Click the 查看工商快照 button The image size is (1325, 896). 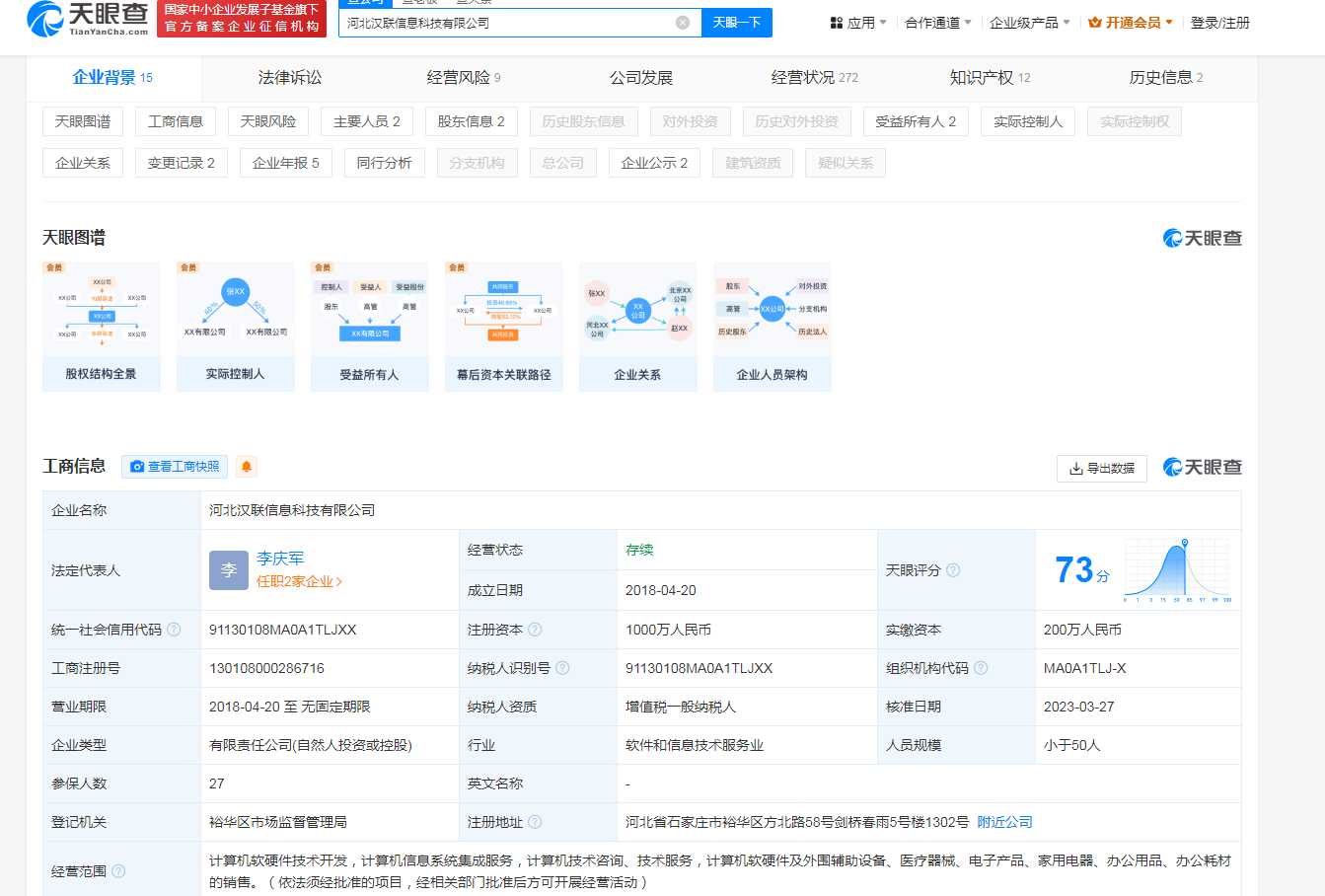tap(175, 467)
